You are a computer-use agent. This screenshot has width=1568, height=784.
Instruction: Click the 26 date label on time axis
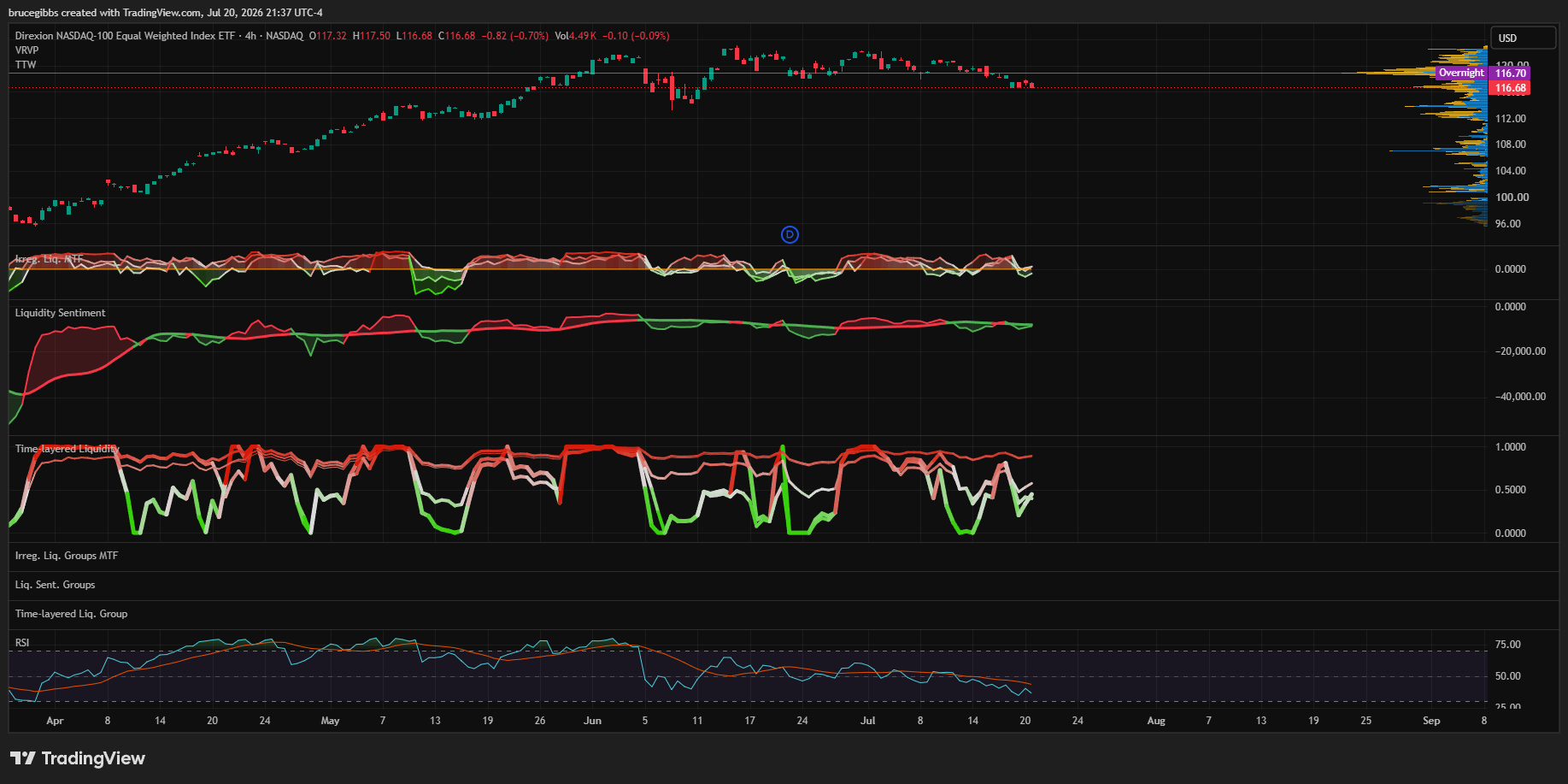540,721
